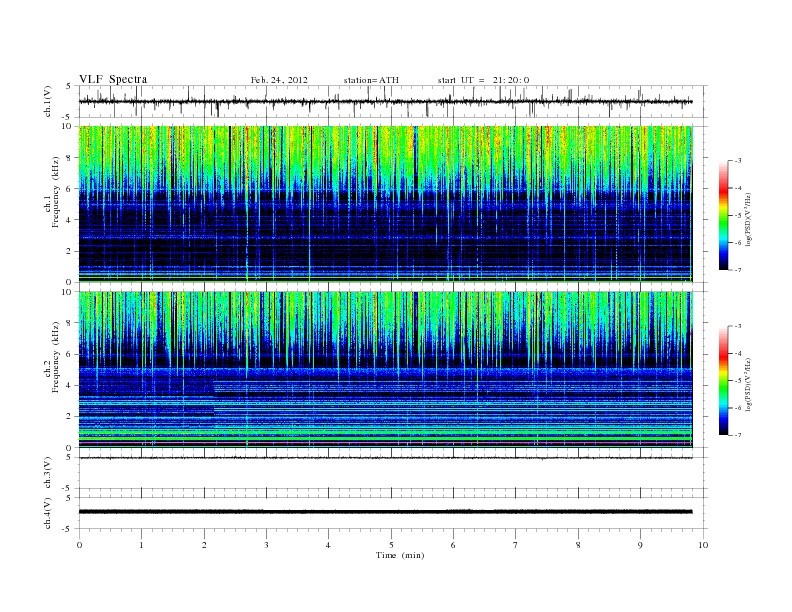Click the "-3" tick on ch.1 color bar
Image resolution: width=792 pixels, height=612 pixels.
pyautogui.click(x=738, y=161)
